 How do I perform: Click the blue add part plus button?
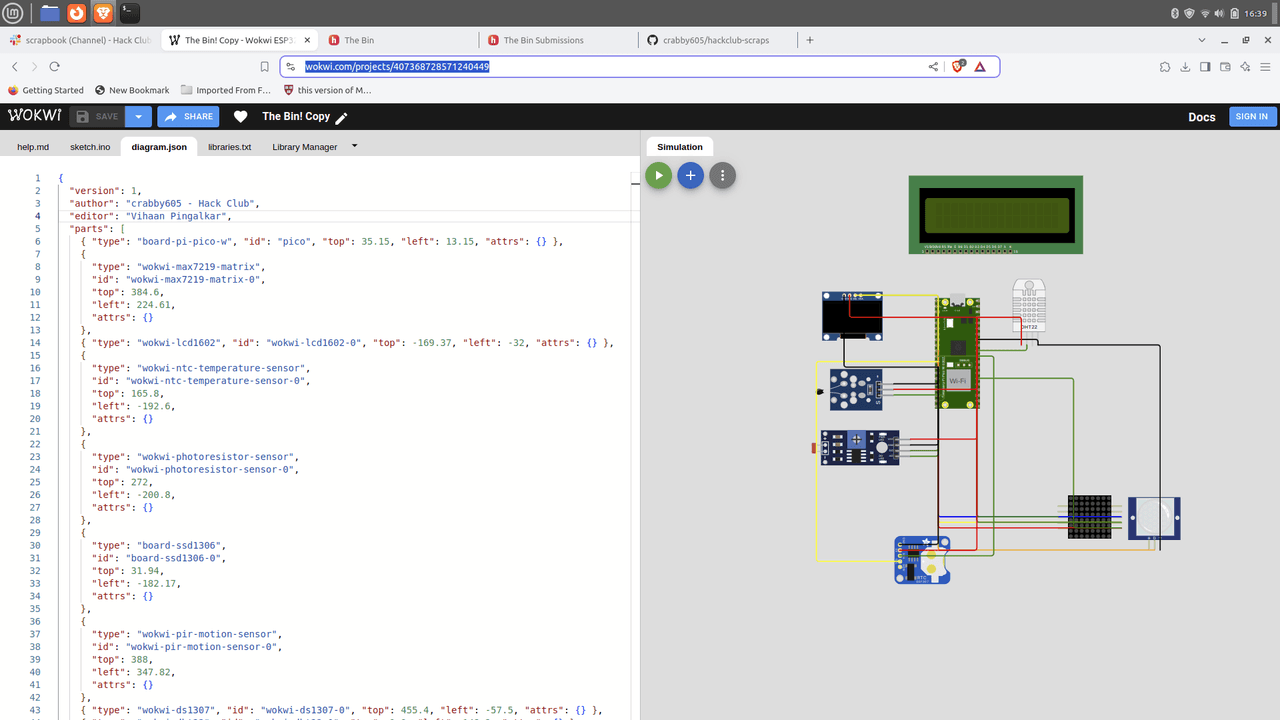coord(690,176)
